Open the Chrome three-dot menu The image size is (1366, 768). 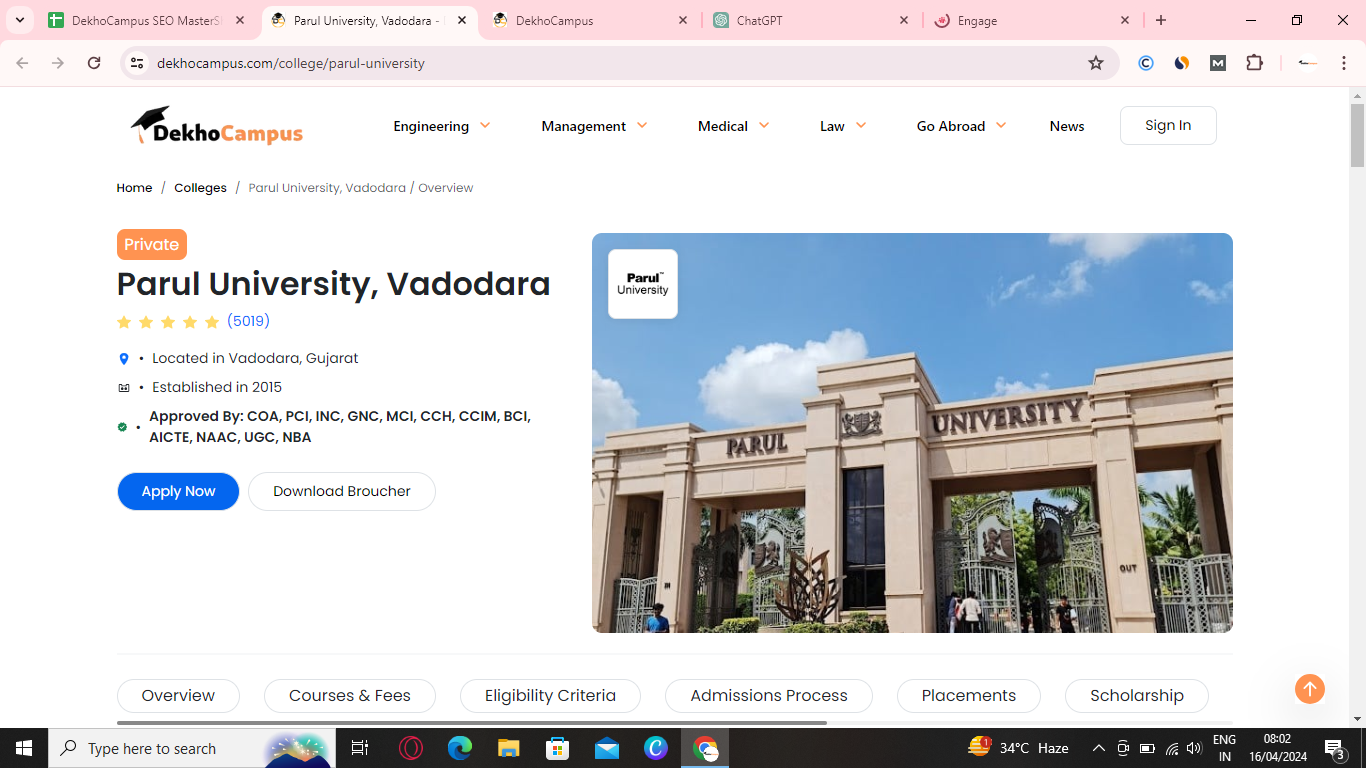click(x=1344, y=63)
